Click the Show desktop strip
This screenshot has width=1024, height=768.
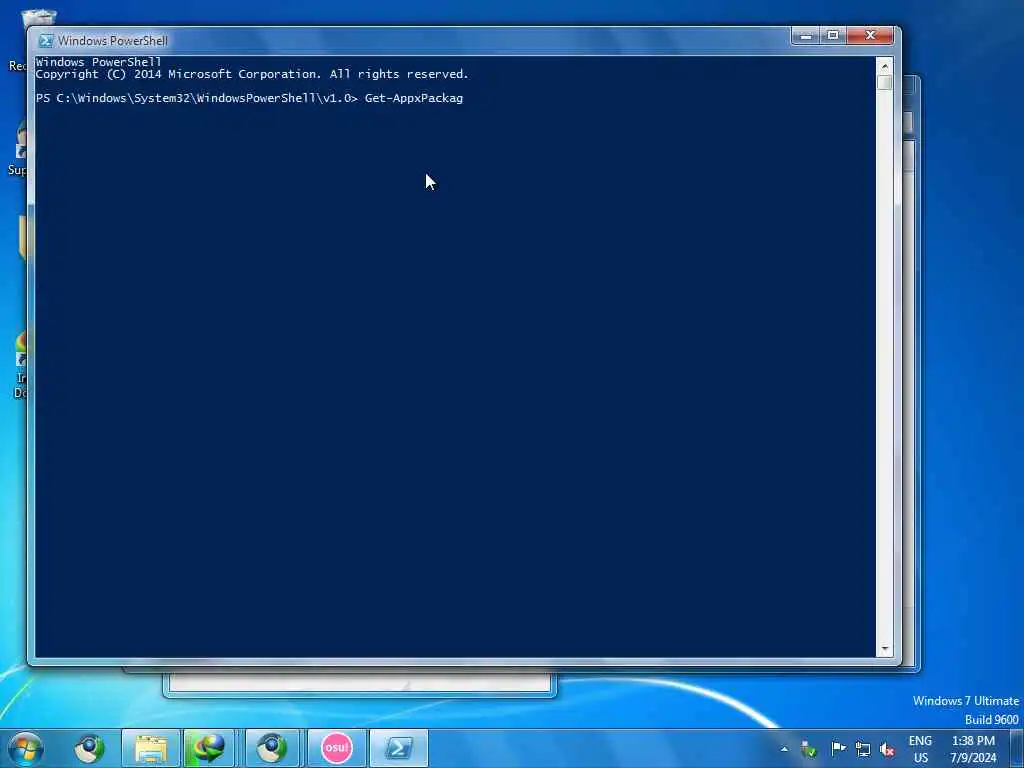[x=1017, y=748]
